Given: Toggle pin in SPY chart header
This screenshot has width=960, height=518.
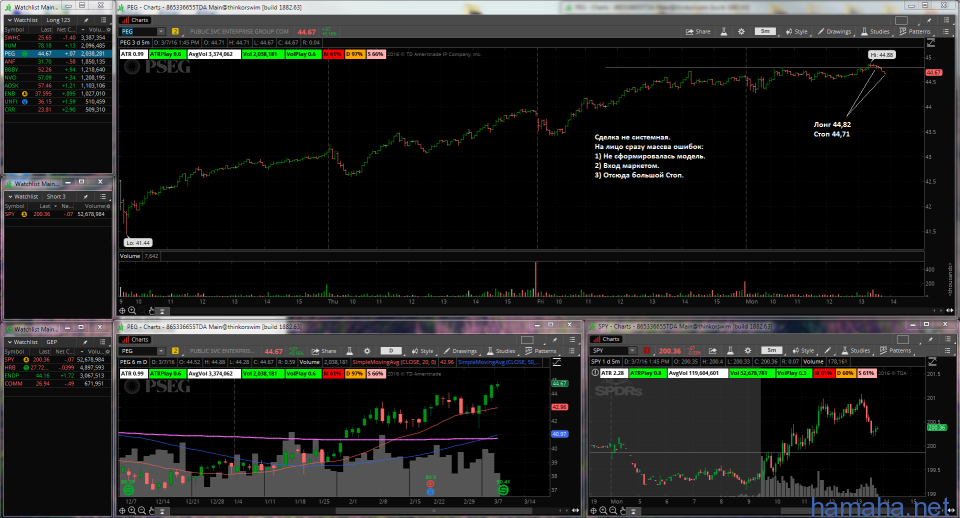Looking at the screenshot, I should tap(930, 339).
